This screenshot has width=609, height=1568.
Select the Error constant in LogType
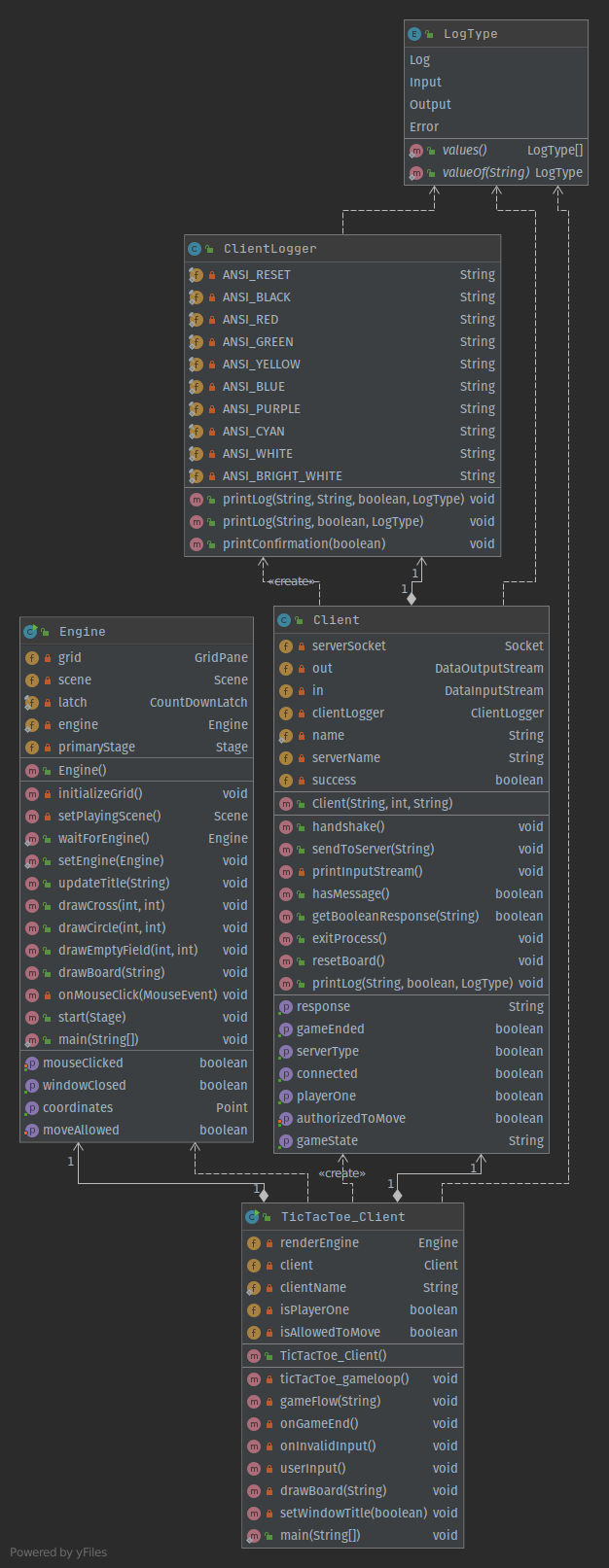424,127
